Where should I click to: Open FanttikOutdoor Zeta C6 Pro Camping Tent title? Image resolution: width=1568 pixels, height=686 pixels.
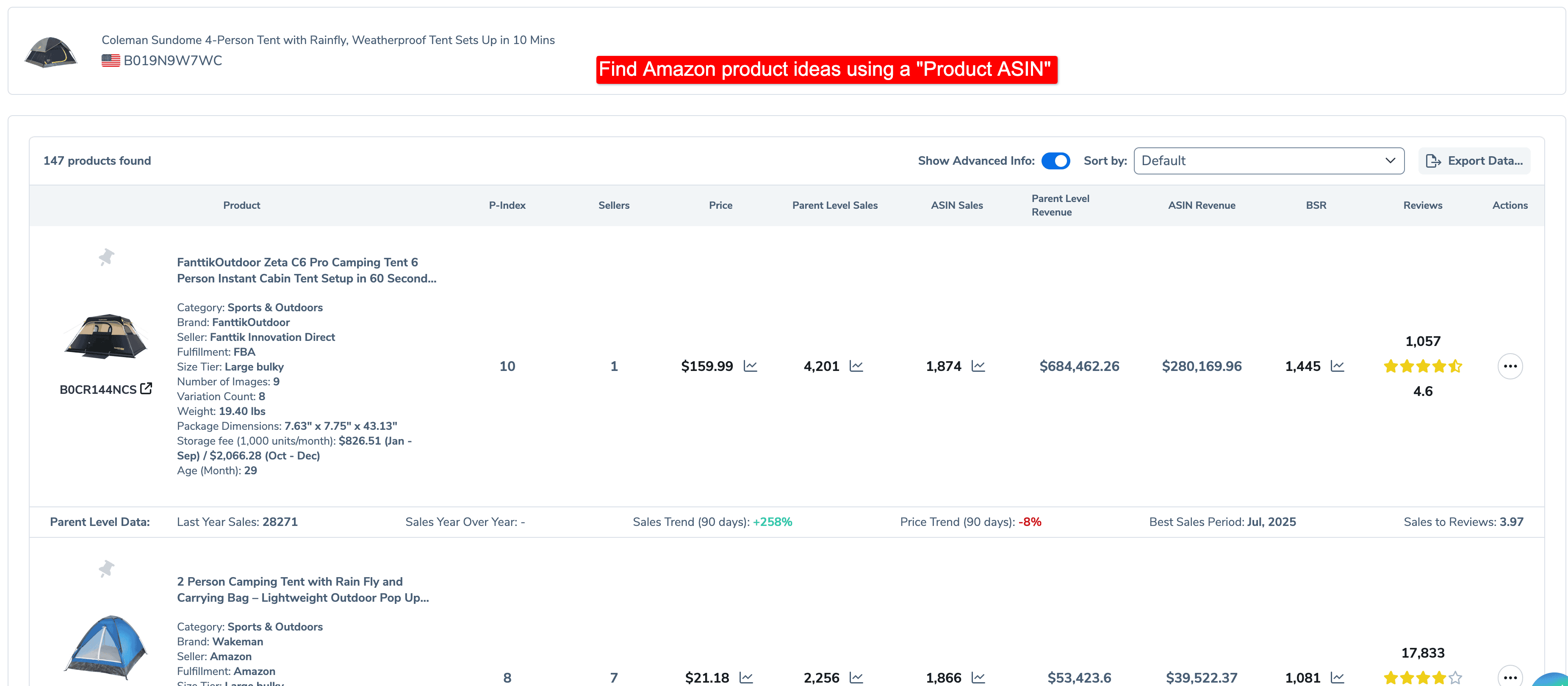pyautogui.click(x=306, y=270)
